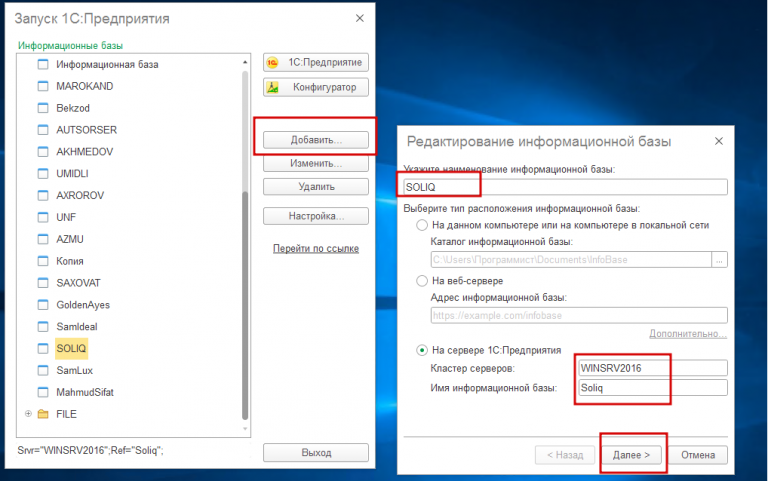Select На сервере 1С:Предприятия radio button
The height and width of the screenshot is (481, 768).
point(422,350)
